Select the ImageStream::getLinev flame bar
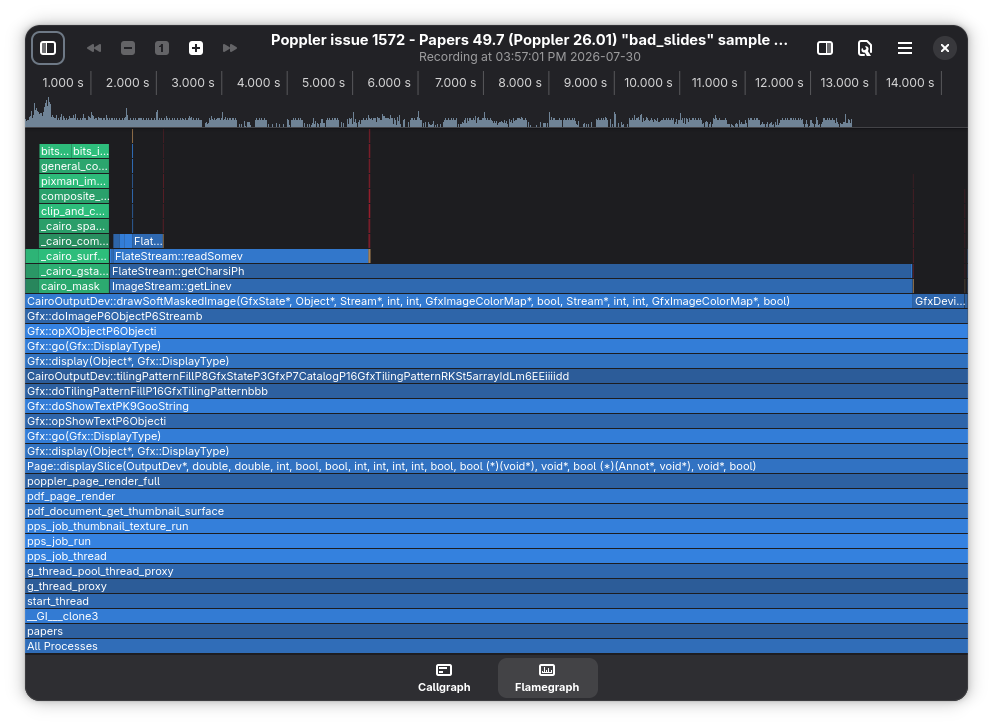The width and height of the screenshot is (993, 726). pos(511,286)
